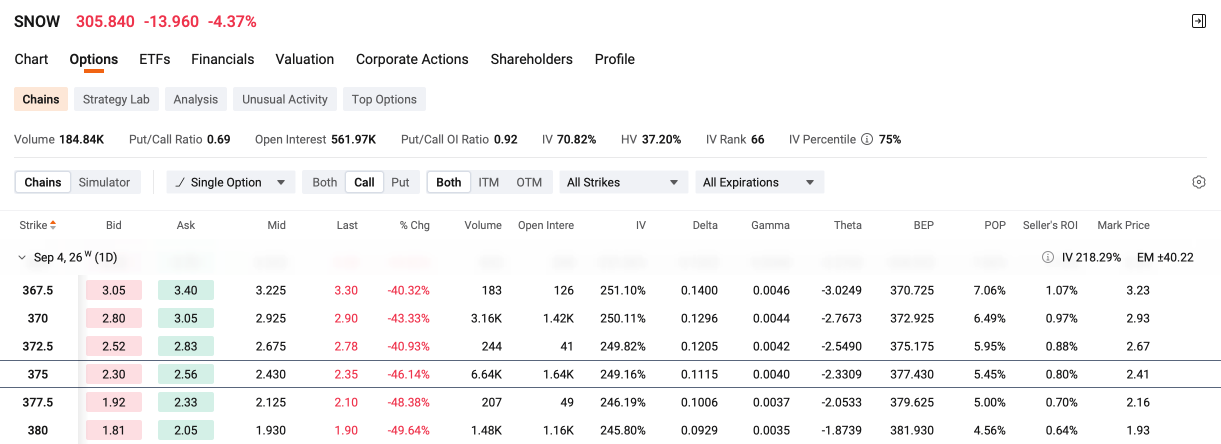Select strike 370 row label
This screenshot has height=444, width=1221.
37,318
